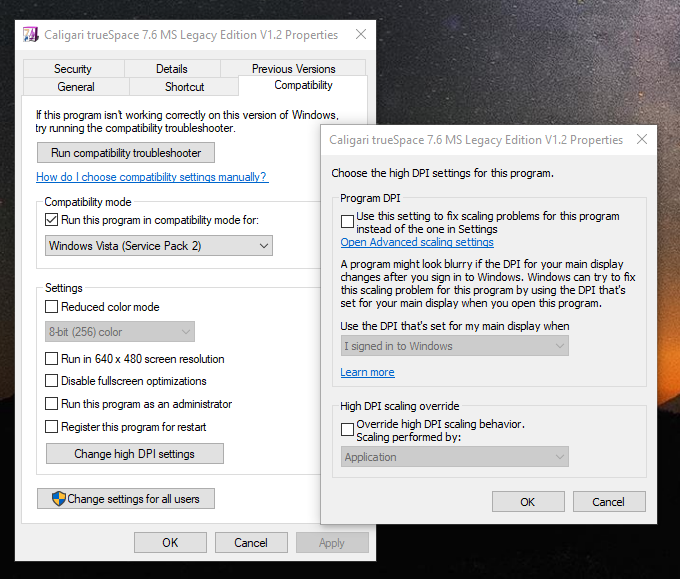Open the I signed in to Windows dropdown
680x579 pixels.
click(x=454, y=346)
